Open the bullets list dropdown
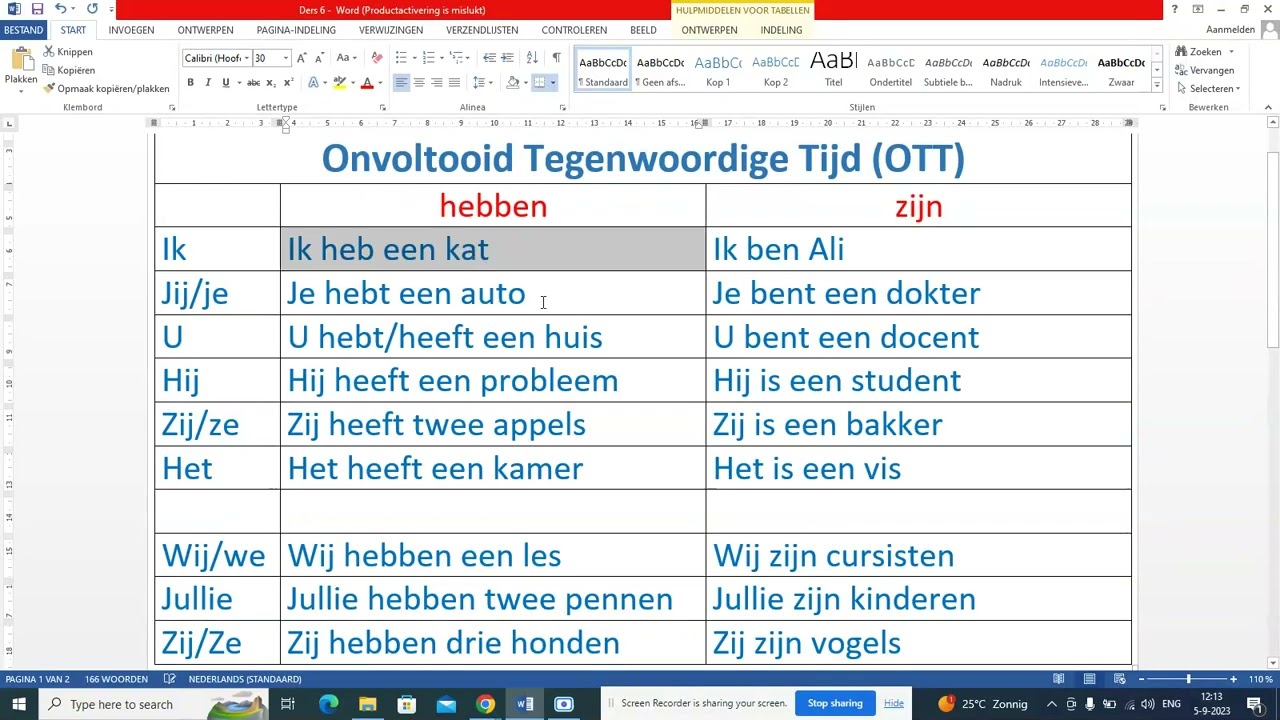Screen dimensions: 1280x720 pyautogui.click(x=415, y=58)
